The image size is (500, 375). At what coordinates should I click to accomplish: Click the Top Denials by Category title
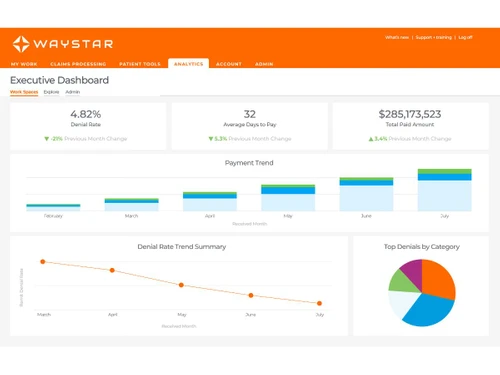pos(422,247)
